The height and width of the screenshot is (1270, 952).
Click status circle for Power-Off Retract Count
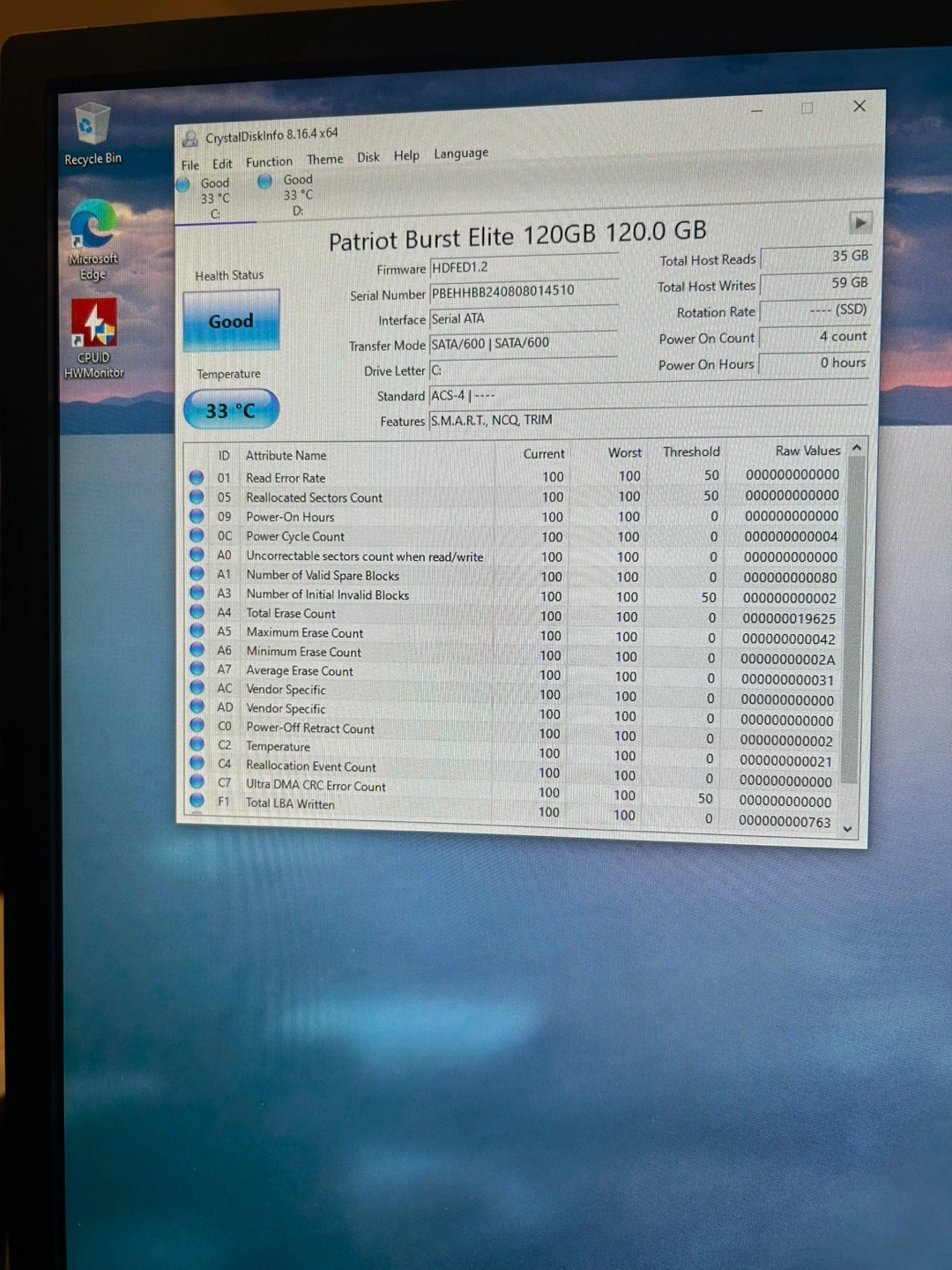(x=197, y=726)
